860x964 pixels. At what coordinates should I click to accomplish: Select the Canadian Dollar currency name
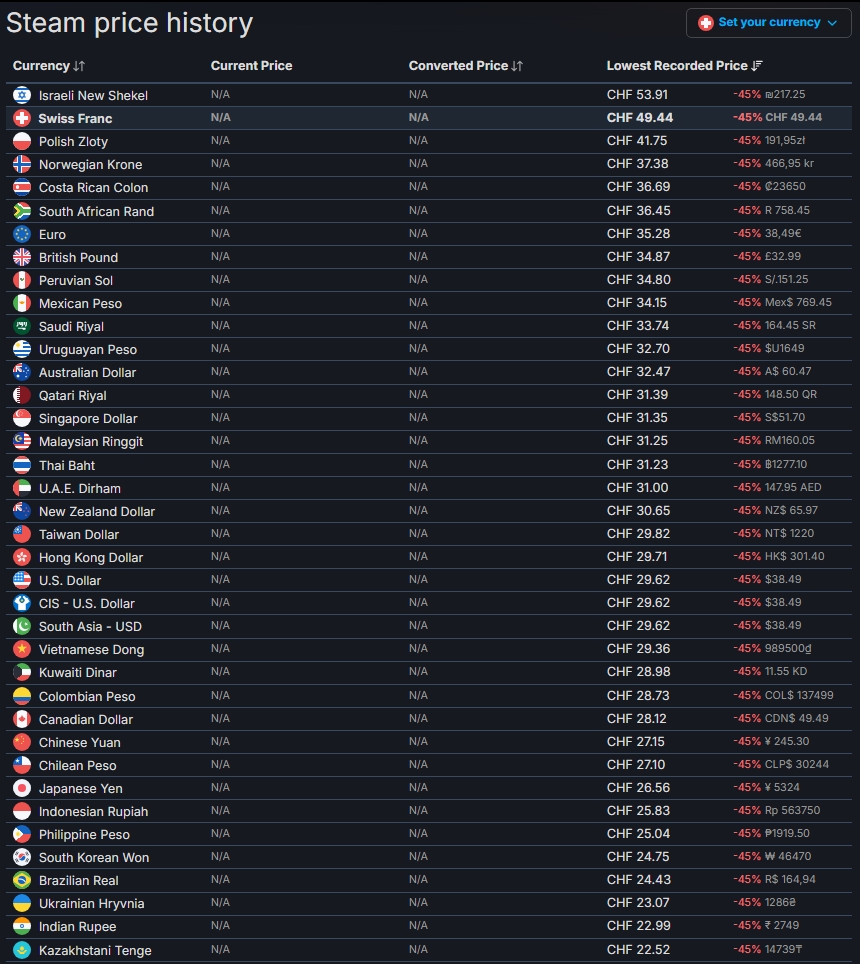click(85, 720)
